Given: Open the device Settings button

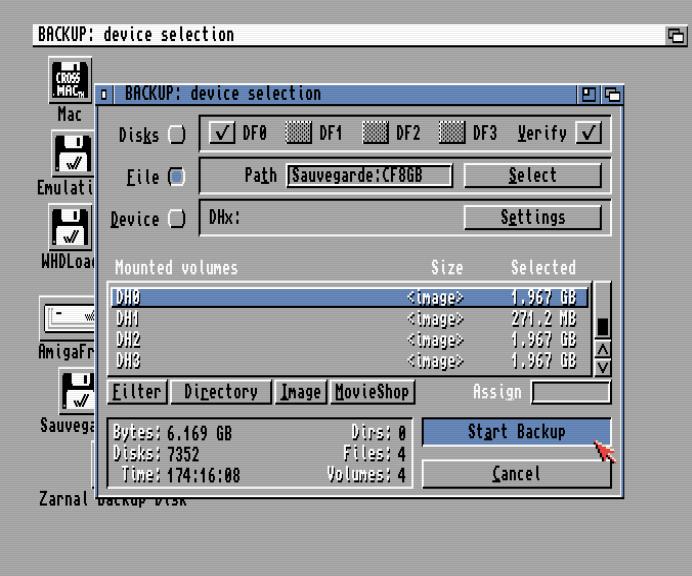Looking at the screenshot, I should tap(533, 218).
